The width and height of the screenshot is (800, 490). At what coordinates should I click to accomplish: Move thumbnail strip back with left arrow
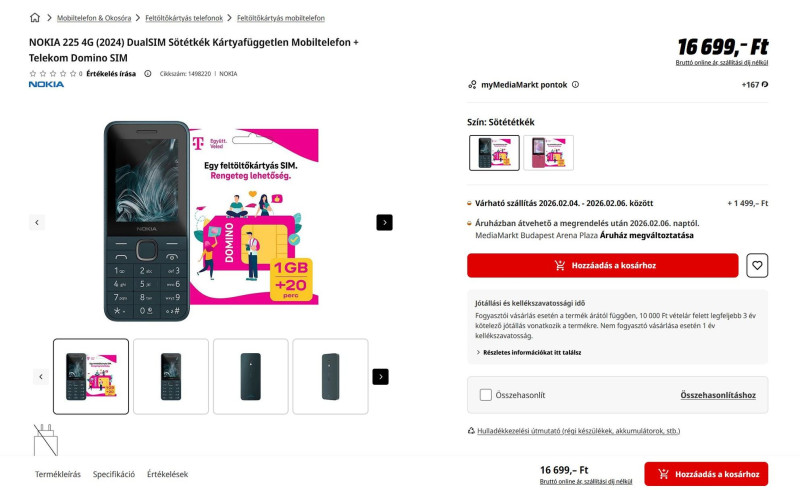[x=41, y=377]
